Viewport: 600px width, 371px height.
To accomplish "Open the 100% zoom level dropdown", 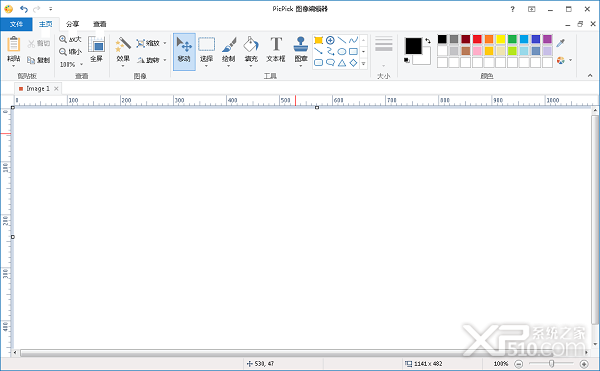I will [81, 64].
